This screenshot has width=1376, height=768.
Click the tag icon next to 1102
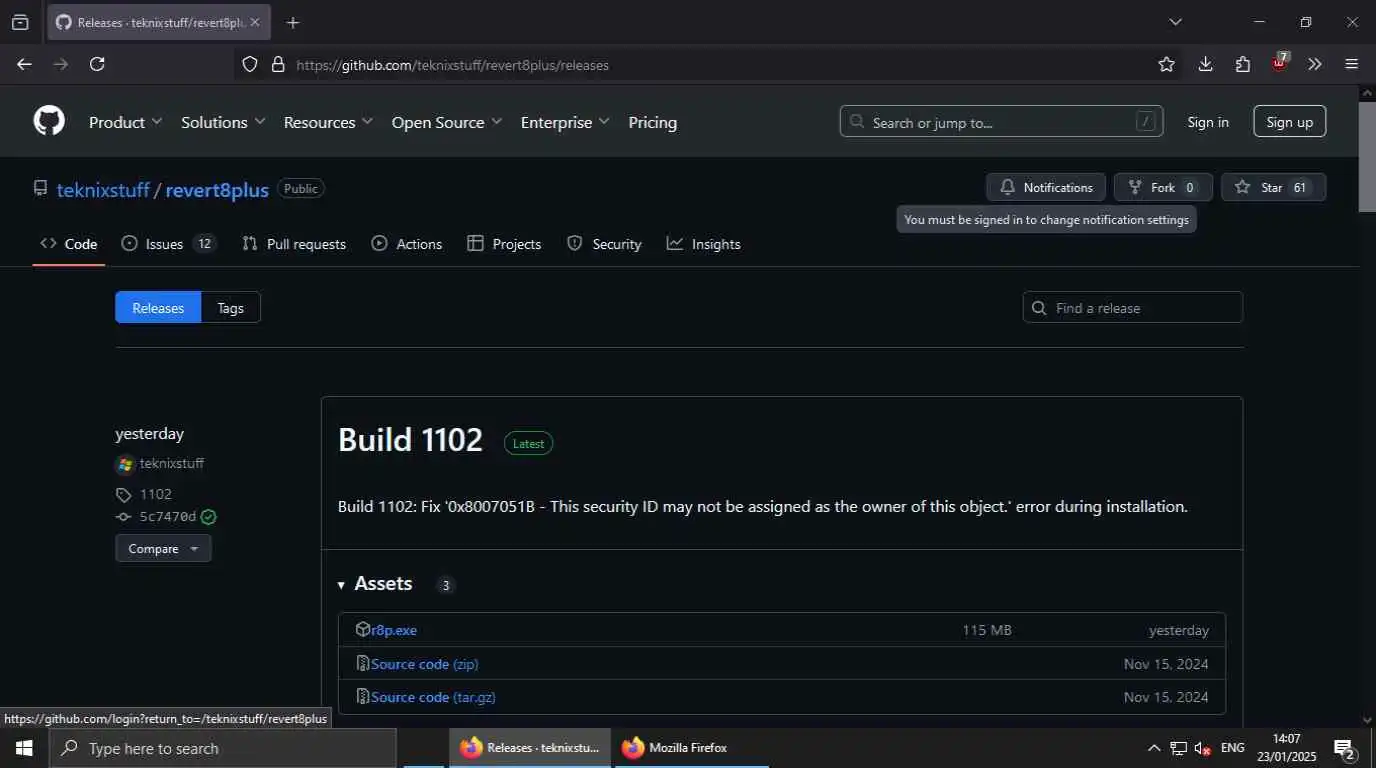point(123,495)
